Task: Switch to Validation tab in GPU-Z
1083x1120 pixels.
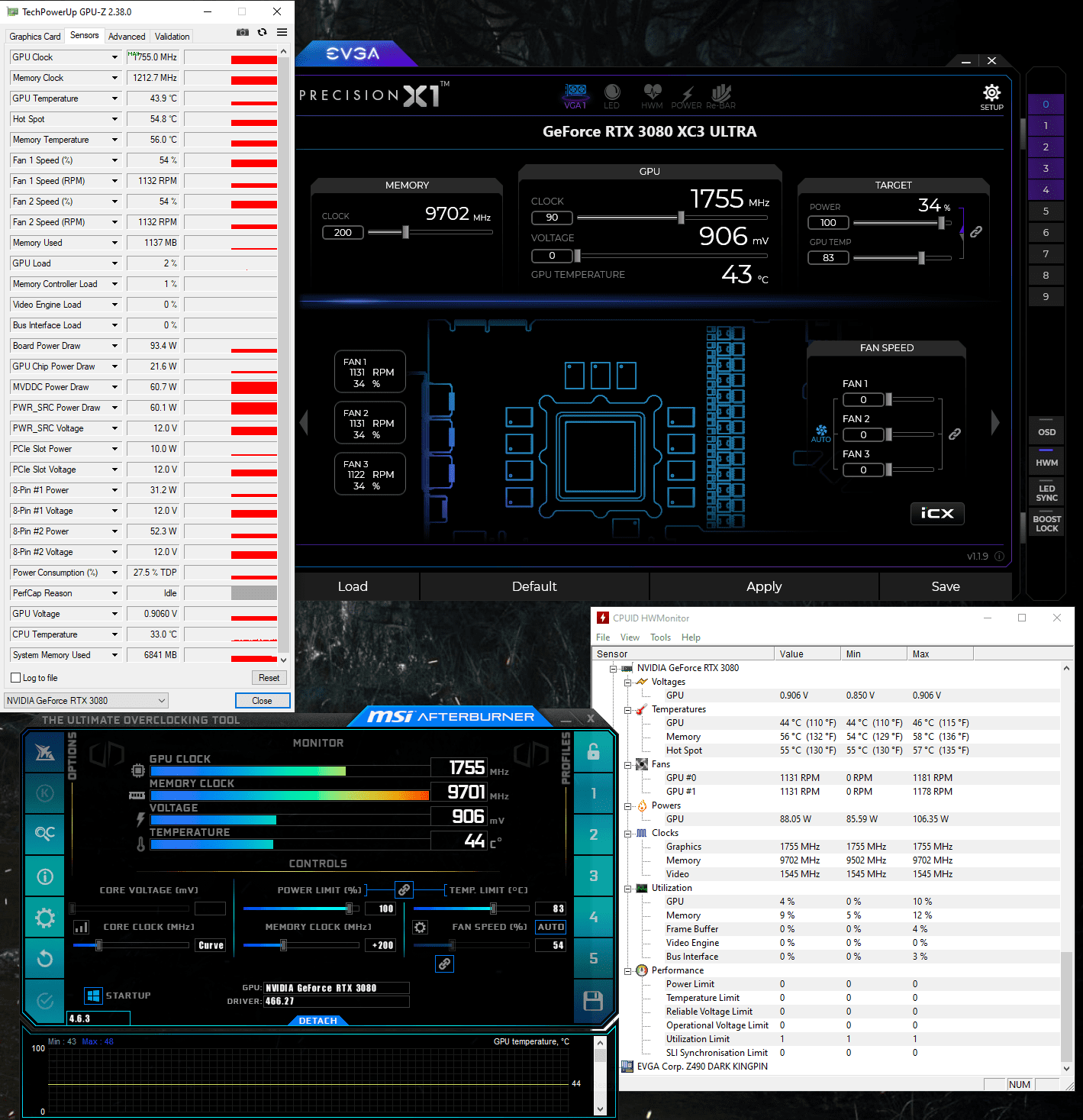Action: pos(172,37)
